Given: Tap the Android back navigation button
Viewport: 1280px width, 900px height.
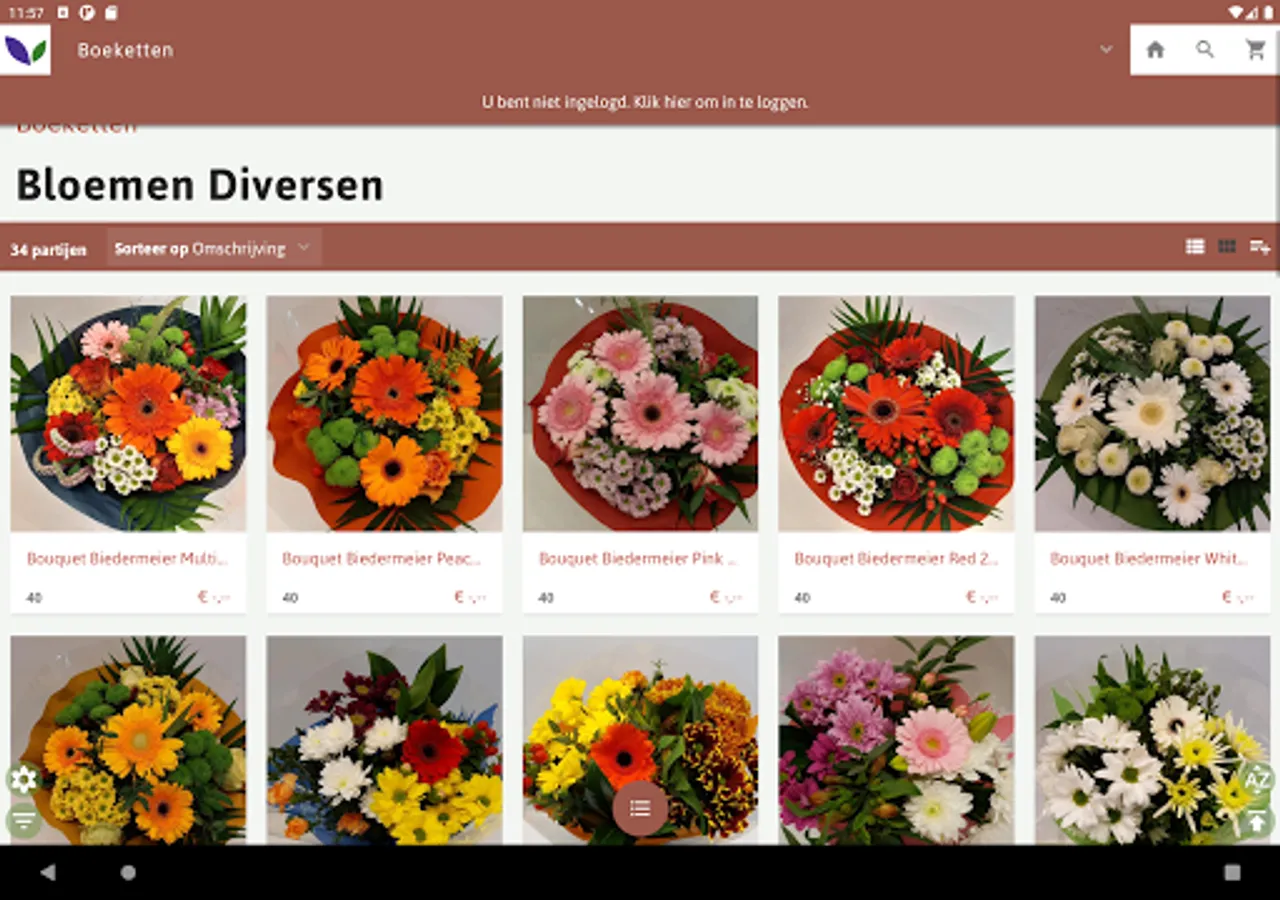Looking at the screenshot, I should point(47,872).
